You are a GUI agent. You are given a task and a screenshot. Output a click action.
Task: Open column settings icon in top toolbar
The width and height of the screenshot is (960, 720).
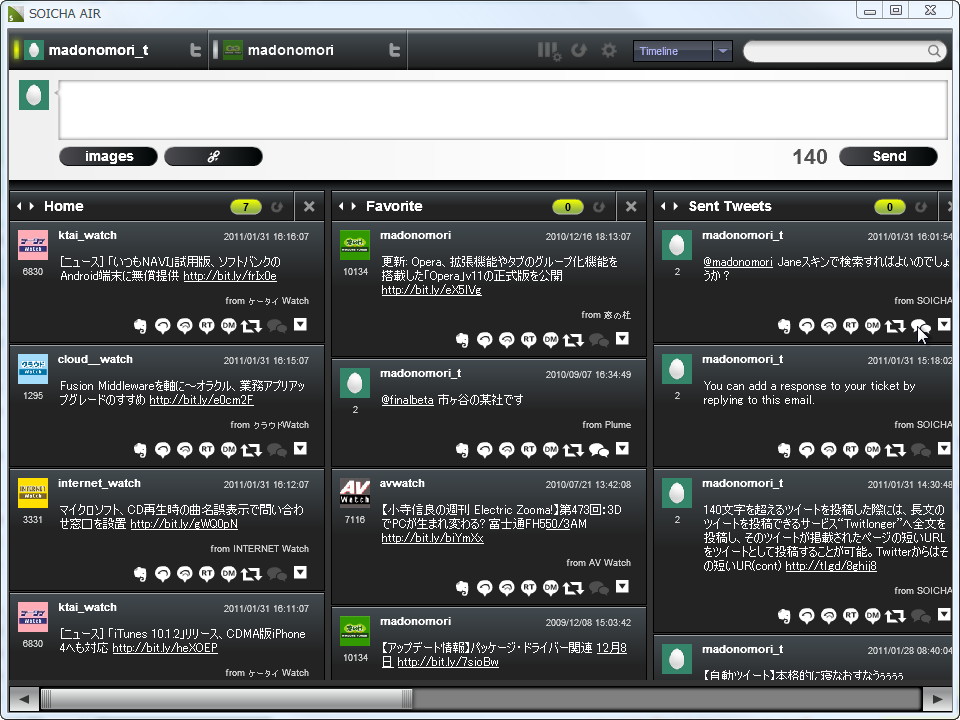(x=549, y=51)
